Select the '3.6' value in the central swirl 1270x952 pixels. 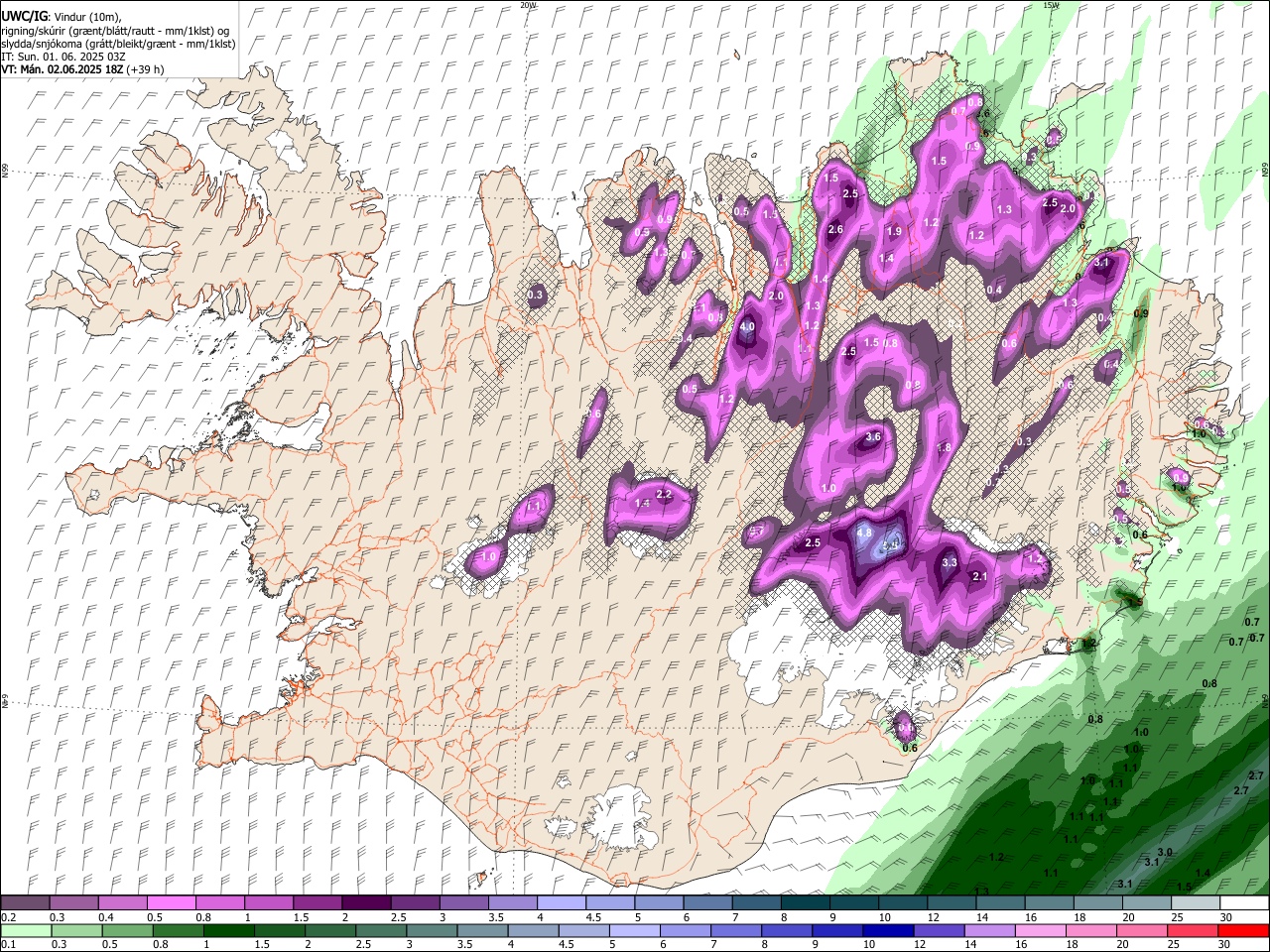pyautogui.click(x=873, y=436)
